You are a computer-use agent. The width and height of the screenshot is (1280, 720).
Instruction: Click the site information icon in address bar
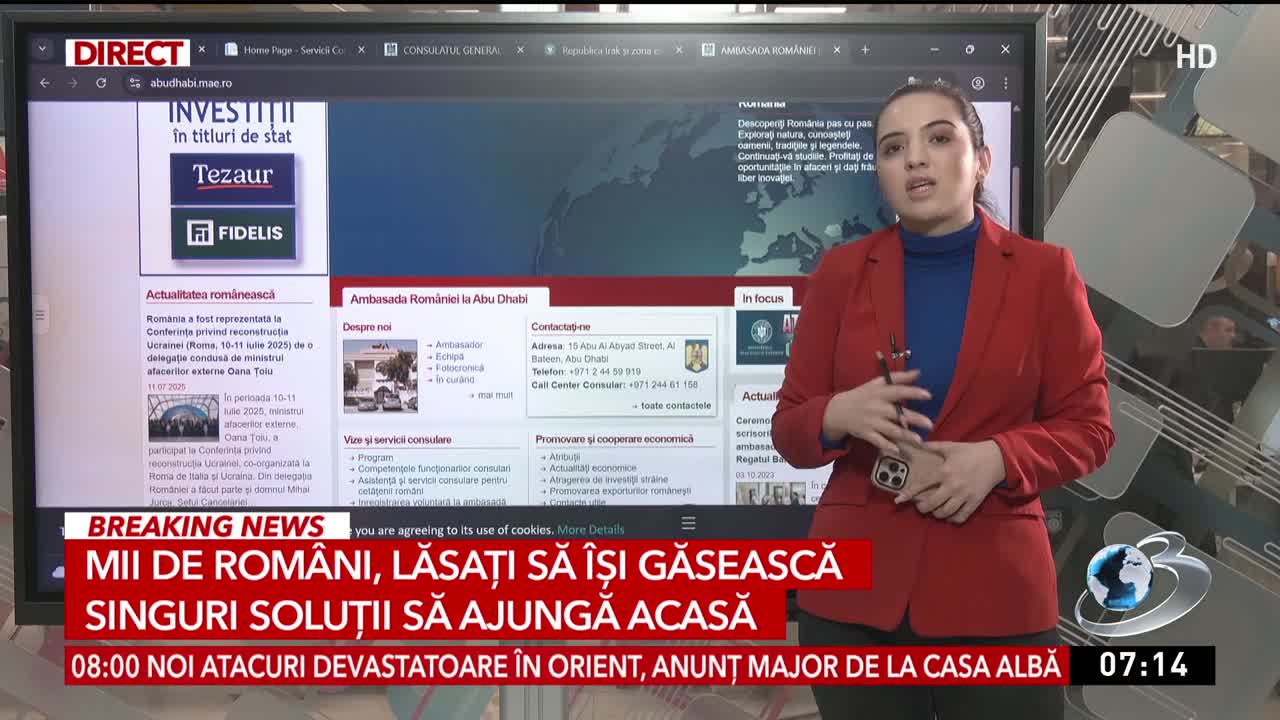click(x=134, y=83)
